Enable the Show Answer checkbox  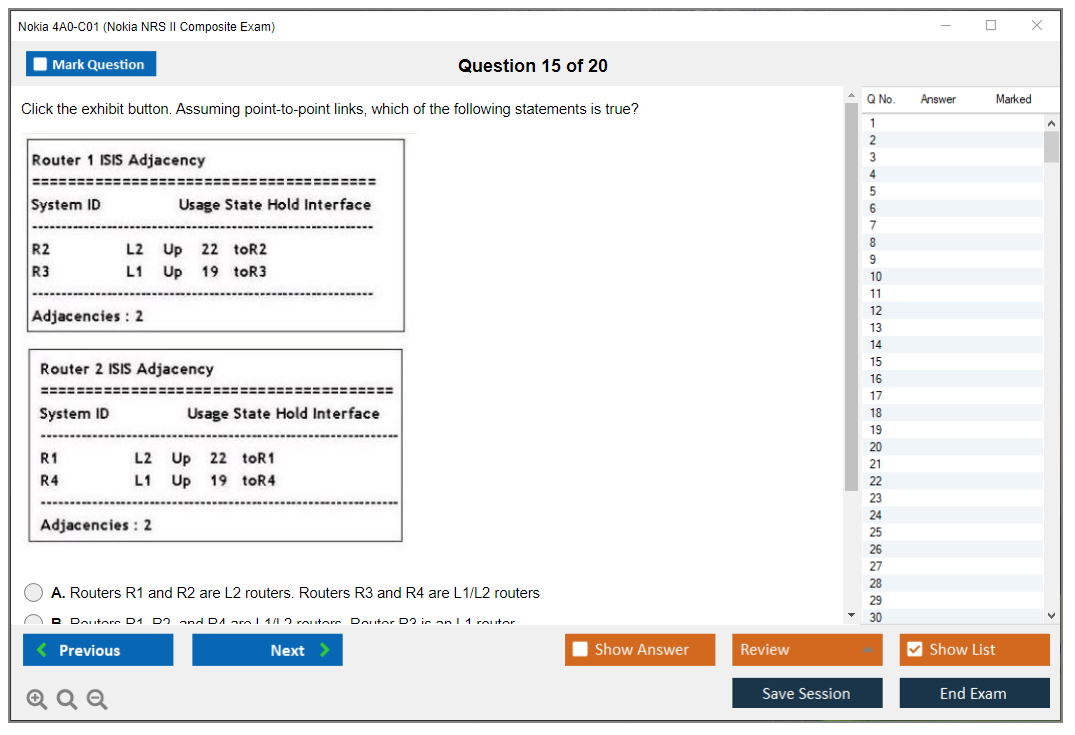(580, 650)
